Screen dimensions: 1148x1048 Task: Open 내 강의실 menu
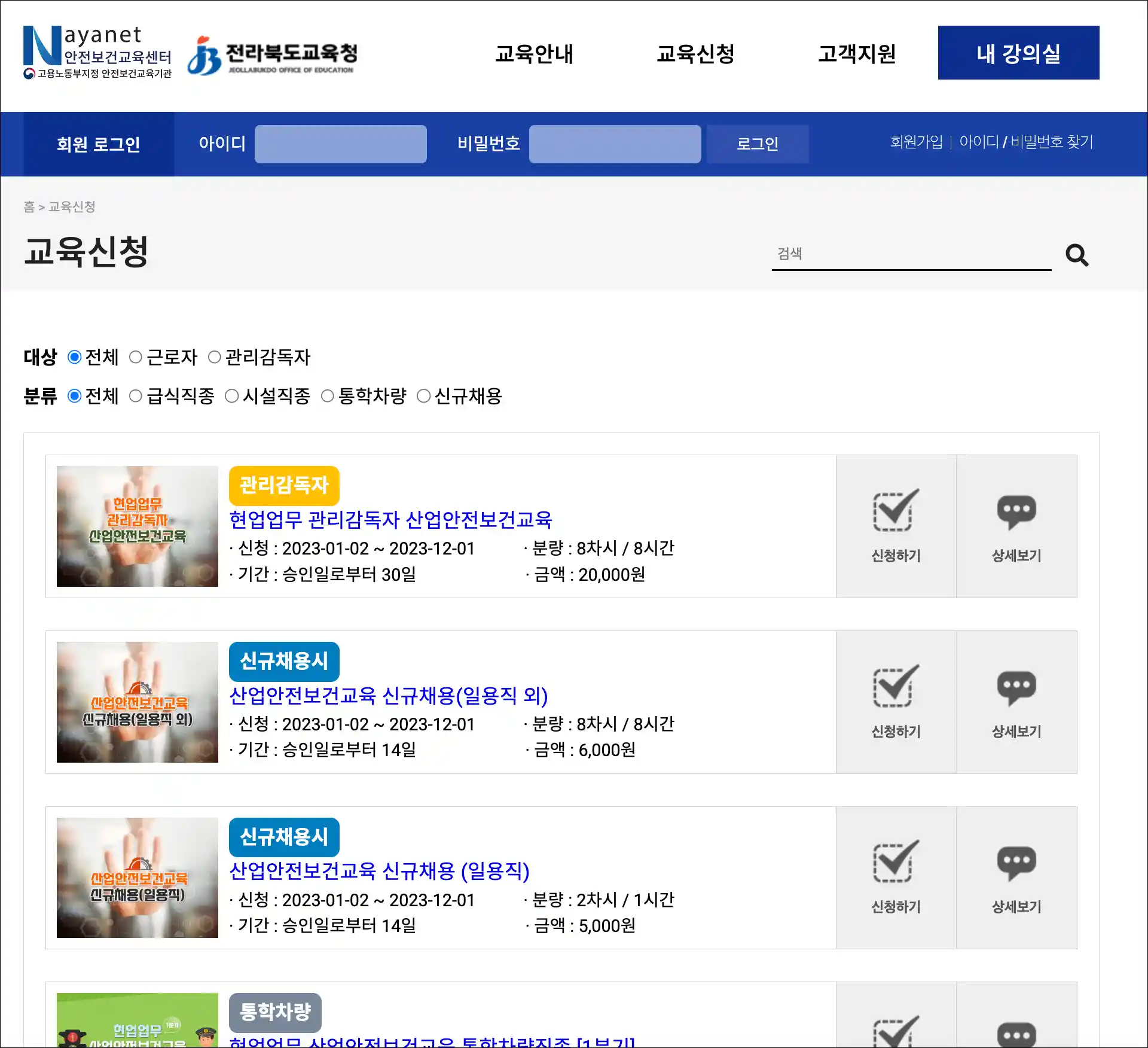tap(1018, 53)
